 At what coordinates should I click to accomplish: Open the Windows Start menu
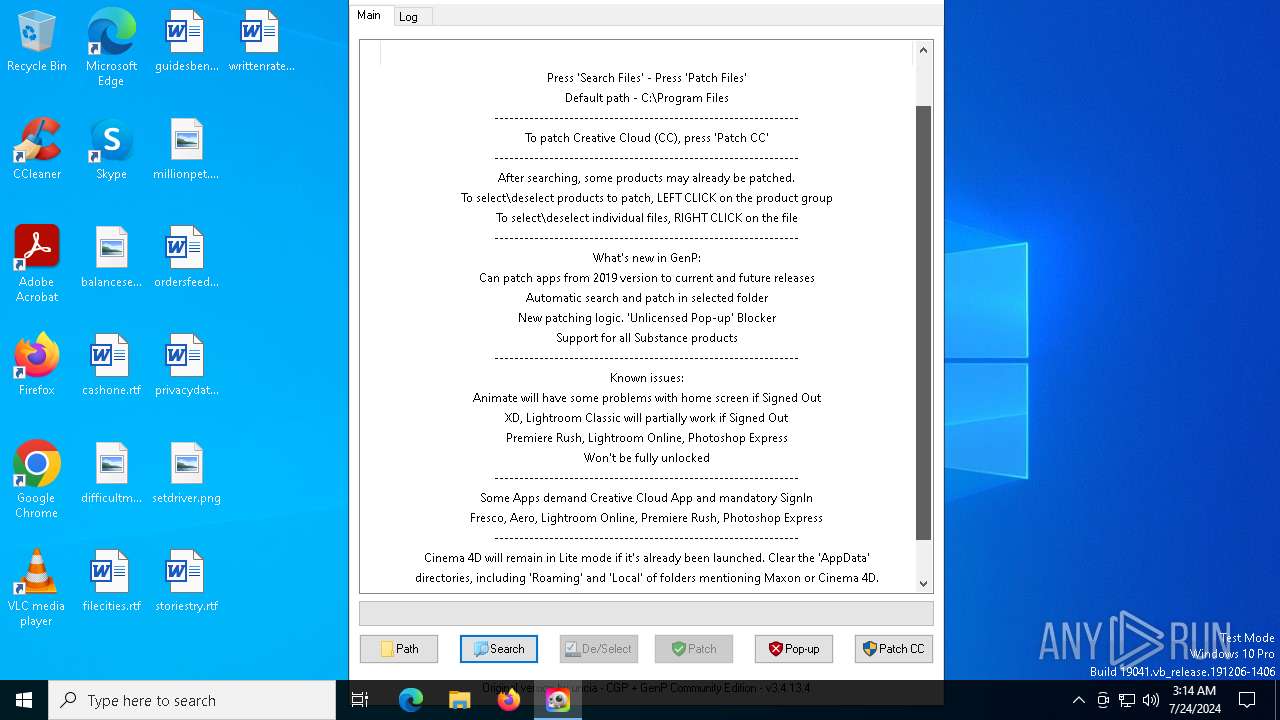[x=24, y=700]
